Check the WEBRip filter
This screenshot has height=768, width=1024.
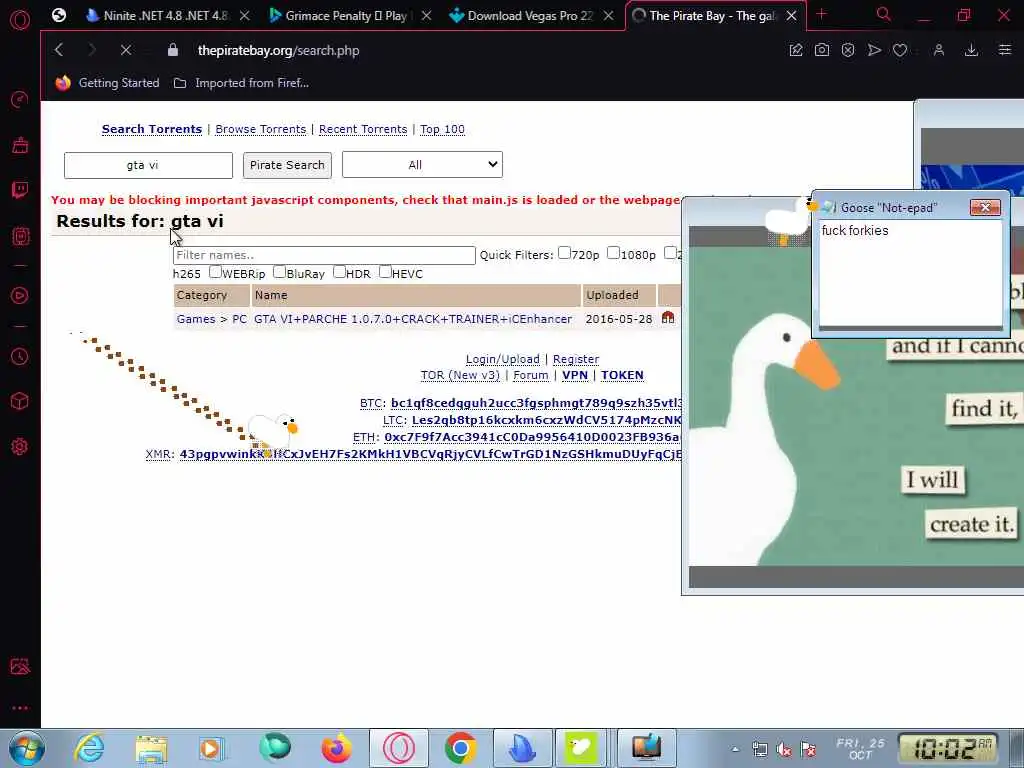[215, 272]
